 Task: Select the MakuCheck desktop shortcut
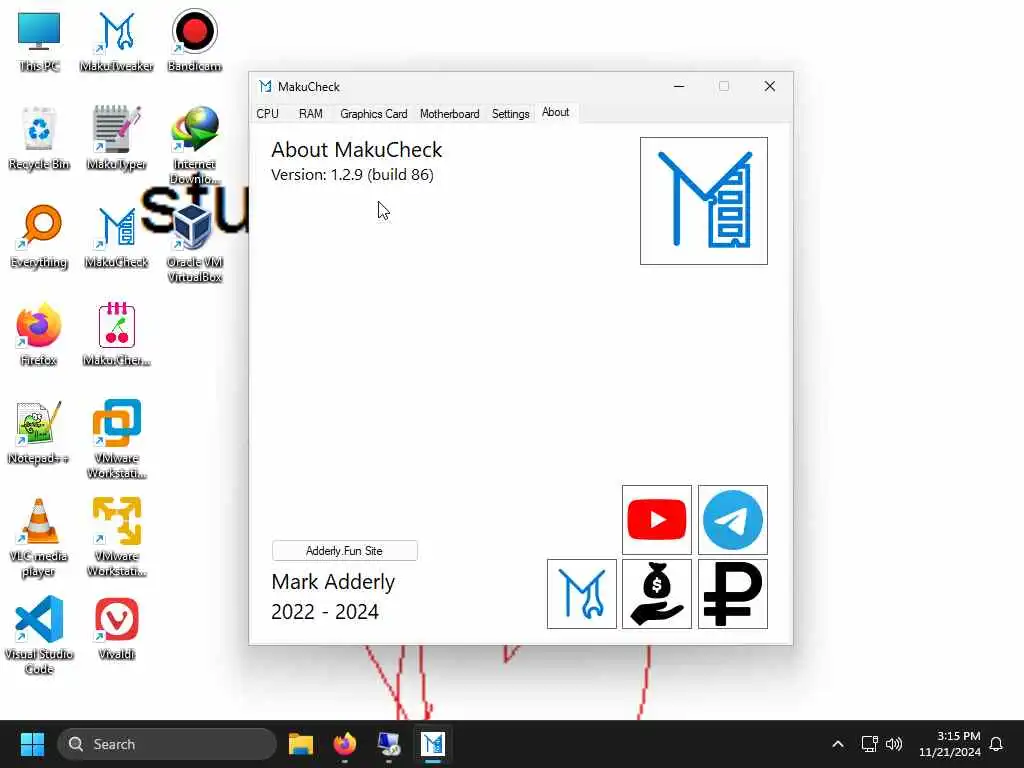(x=117, y=236)
